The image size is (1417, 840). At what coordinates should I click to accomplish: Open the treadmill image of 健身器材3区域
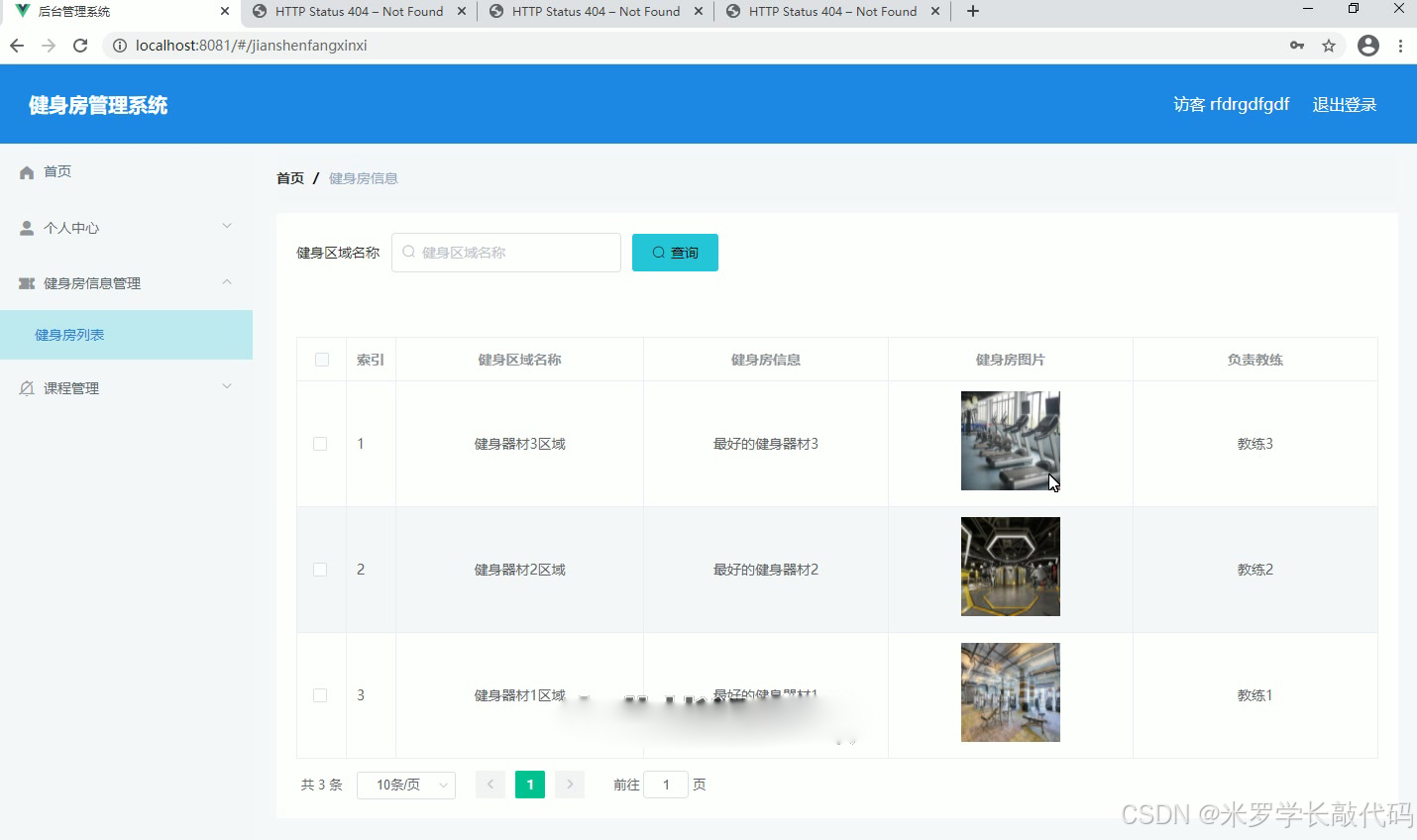1010,440
